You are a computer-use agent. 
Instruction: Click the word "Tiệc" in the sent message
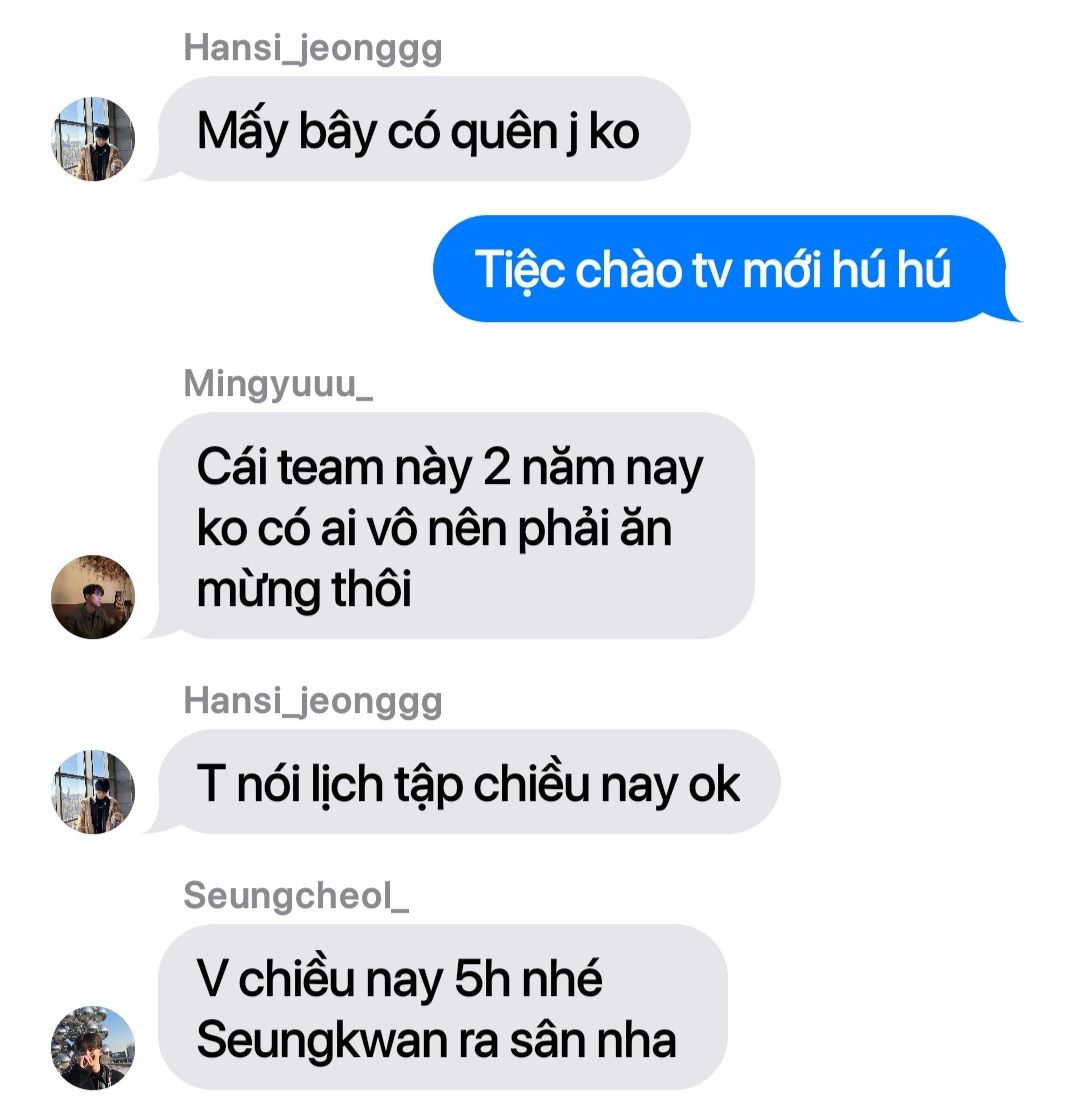[519, 270]
